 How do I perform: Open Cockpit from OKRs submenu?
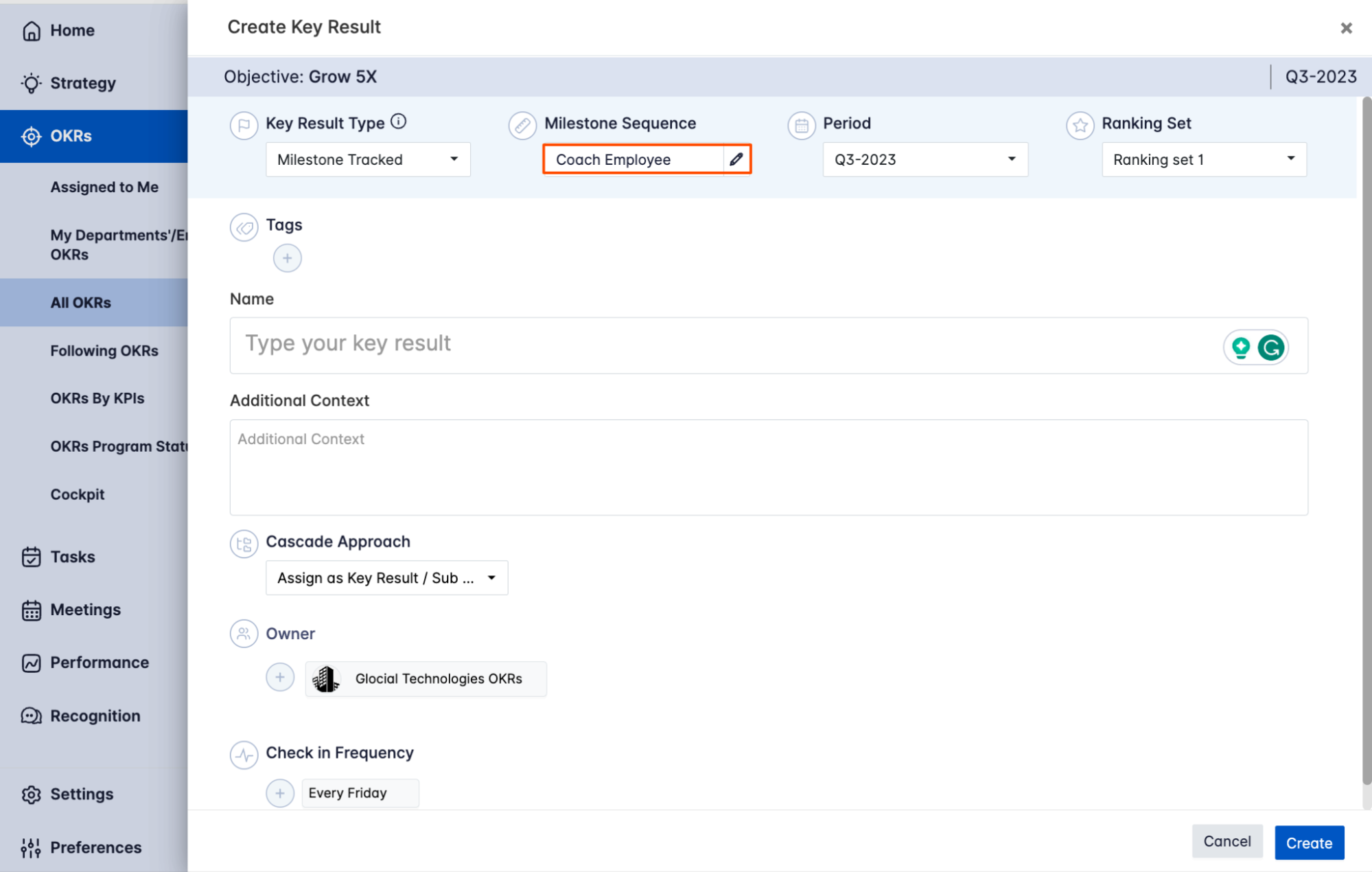click(78, 494)
